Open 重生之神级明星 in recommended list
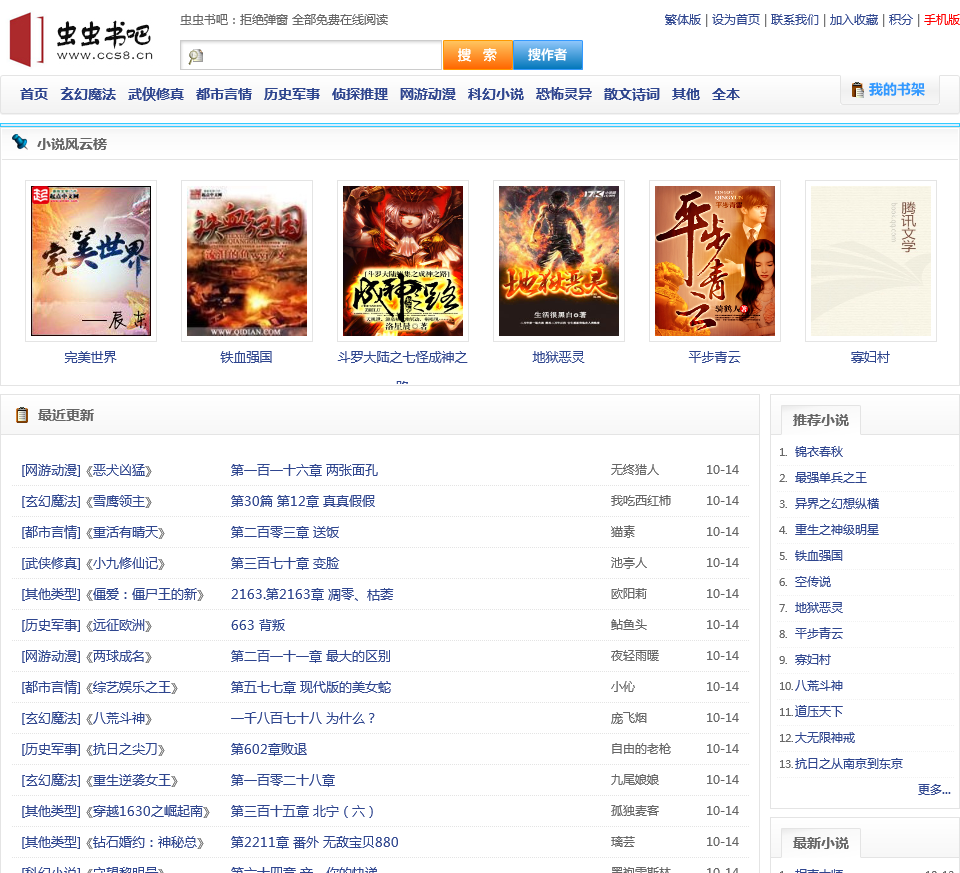 (837, 530)
